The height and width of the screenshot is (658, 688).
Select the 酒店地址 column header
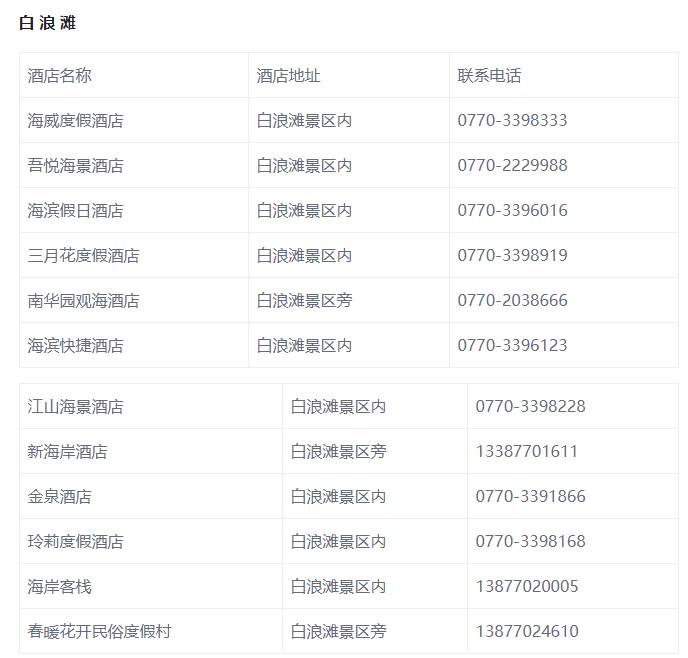pyautogui.click(x=288, y=76)
